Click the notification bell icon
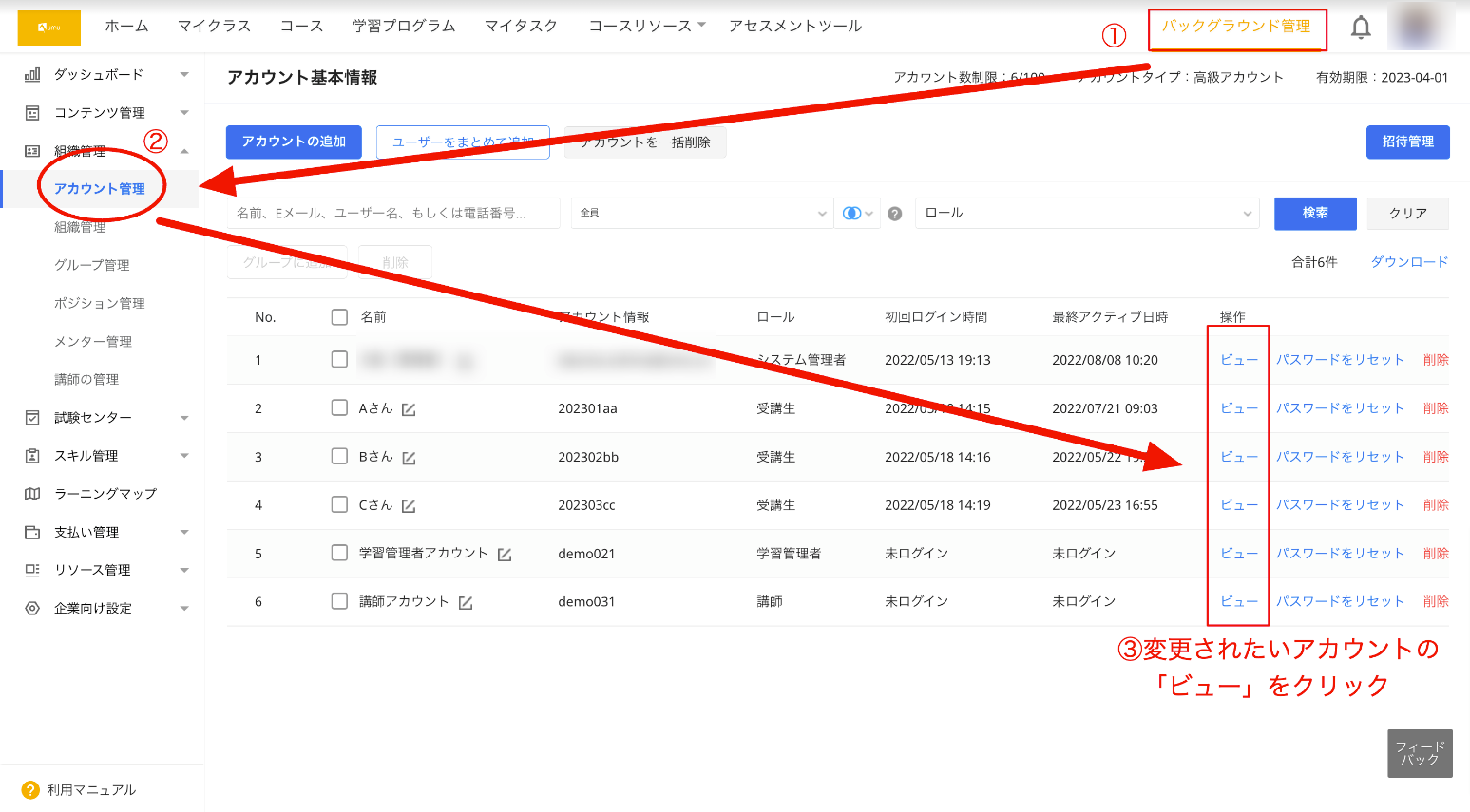 click(x=1360, y=27)
